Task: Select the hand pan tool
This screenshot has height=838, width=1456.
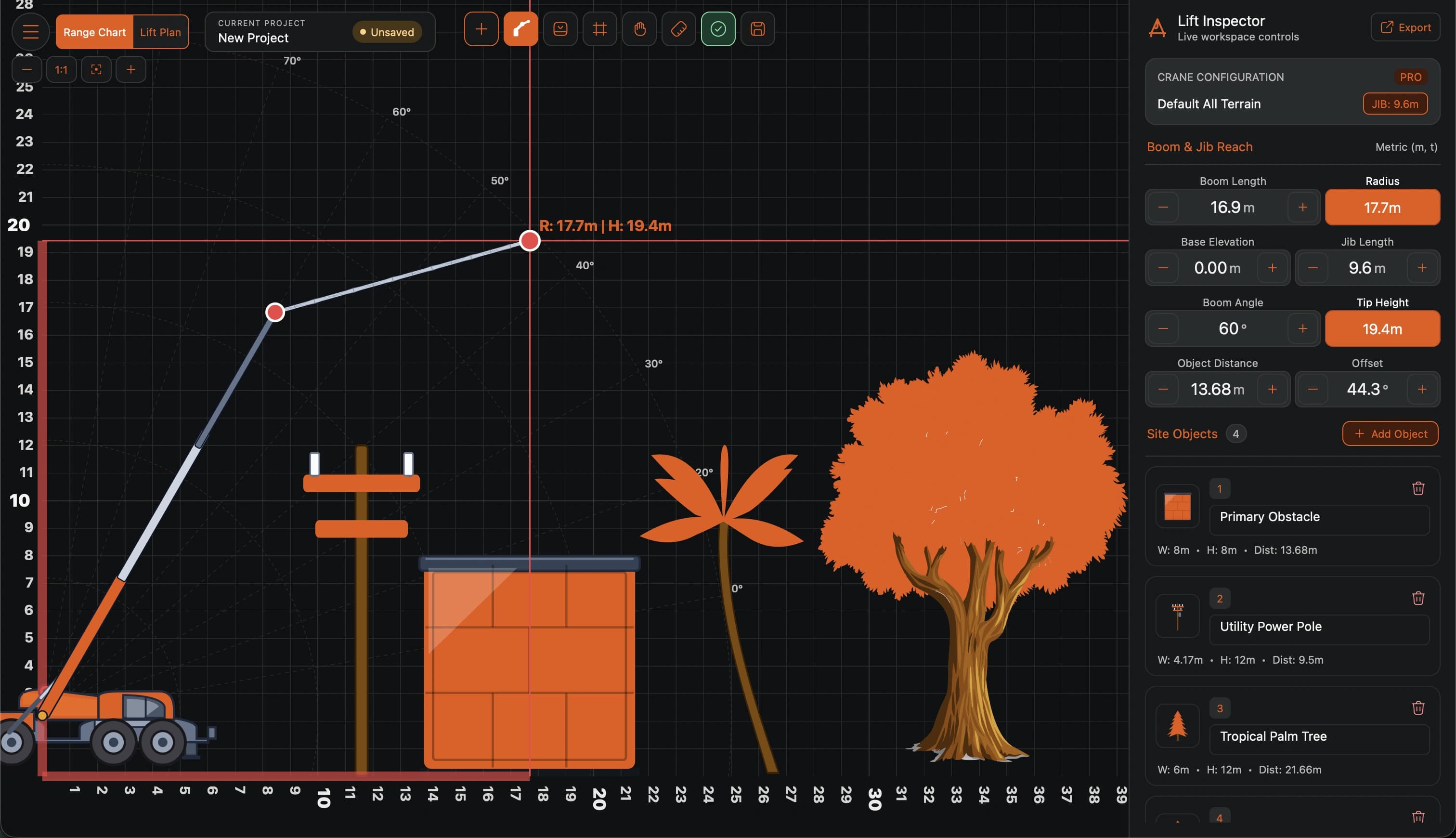Action: (639, 29)
